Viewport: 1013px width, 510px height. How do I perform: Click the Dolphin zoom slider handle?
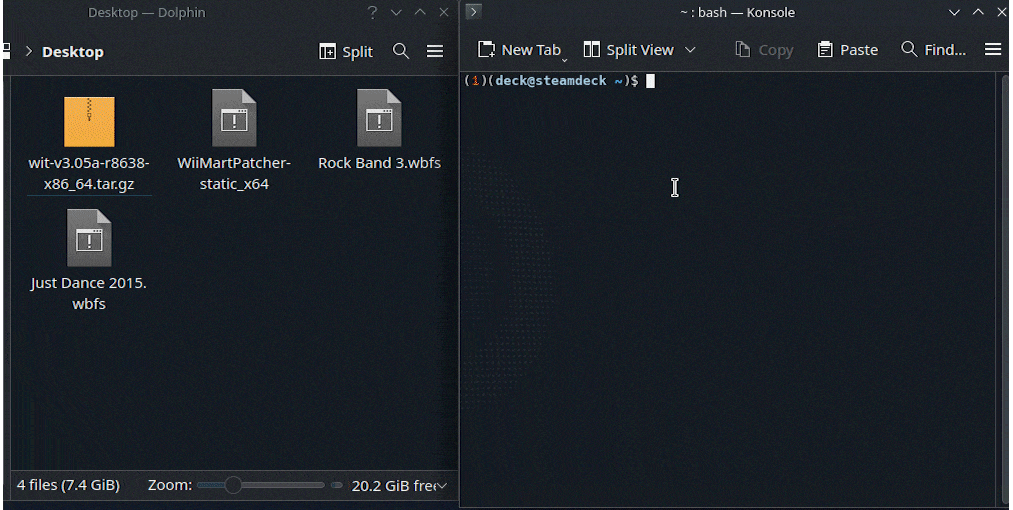233,485
